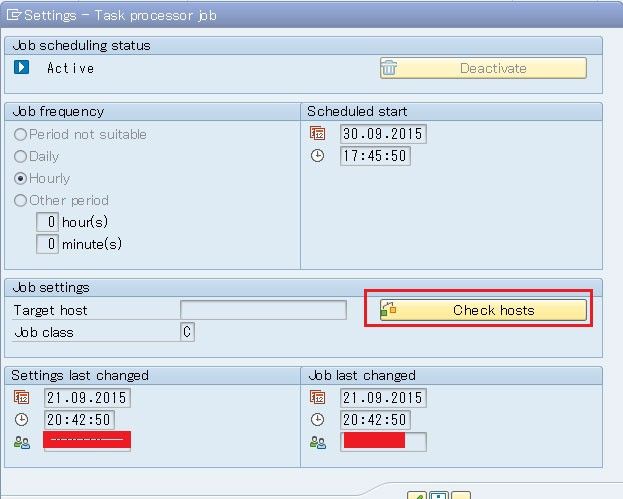This screenshot has height=499, width=623.
Task: Click the minute(s) value field
Action: tap(47, 244)
